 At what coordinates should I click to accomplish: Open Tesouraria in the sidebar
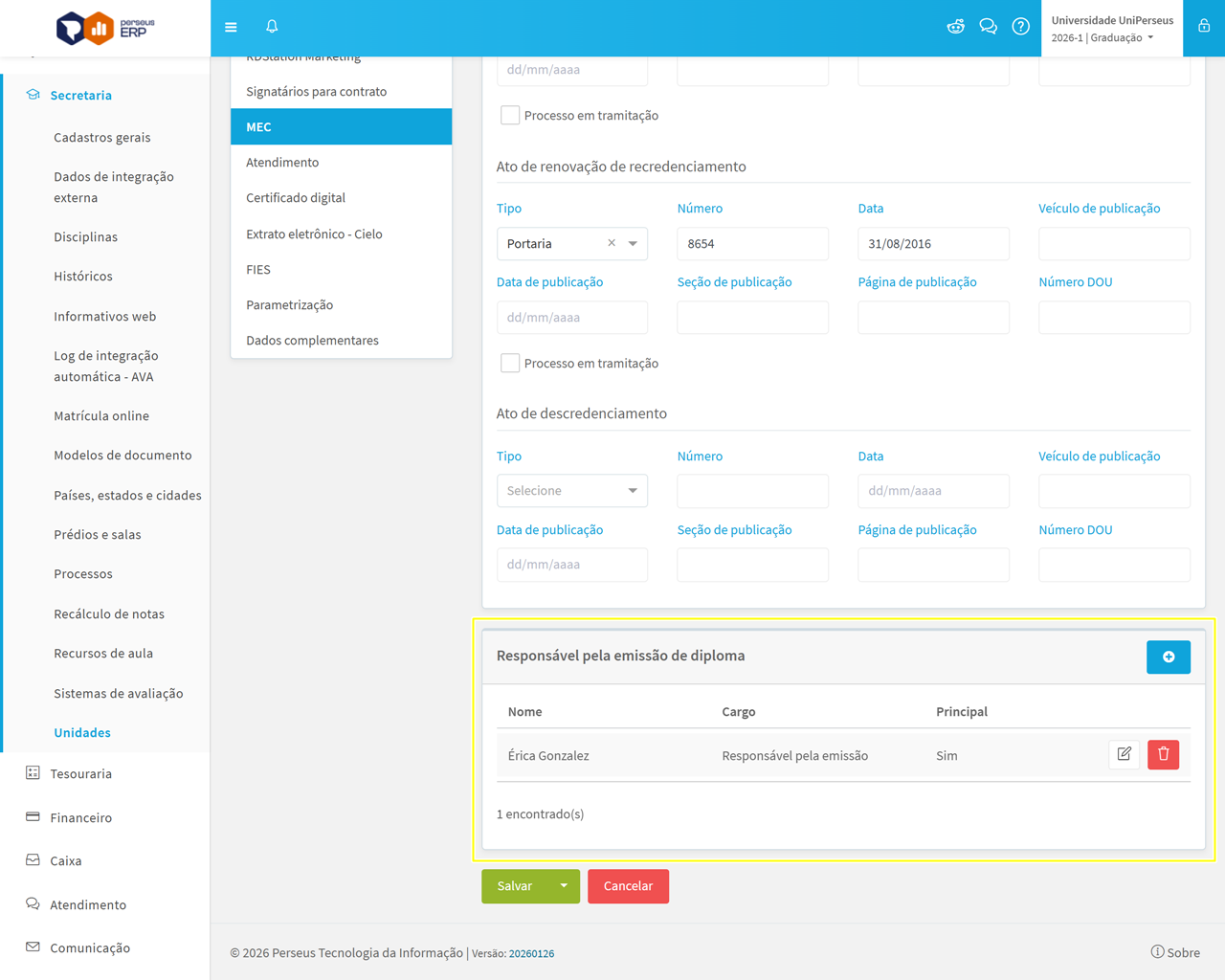tap(80, 774)
